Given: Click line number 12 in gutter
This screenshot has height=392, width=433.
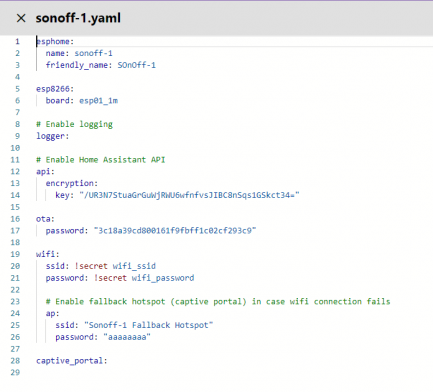Looking at the screenshot, I should tap(15, 172).
